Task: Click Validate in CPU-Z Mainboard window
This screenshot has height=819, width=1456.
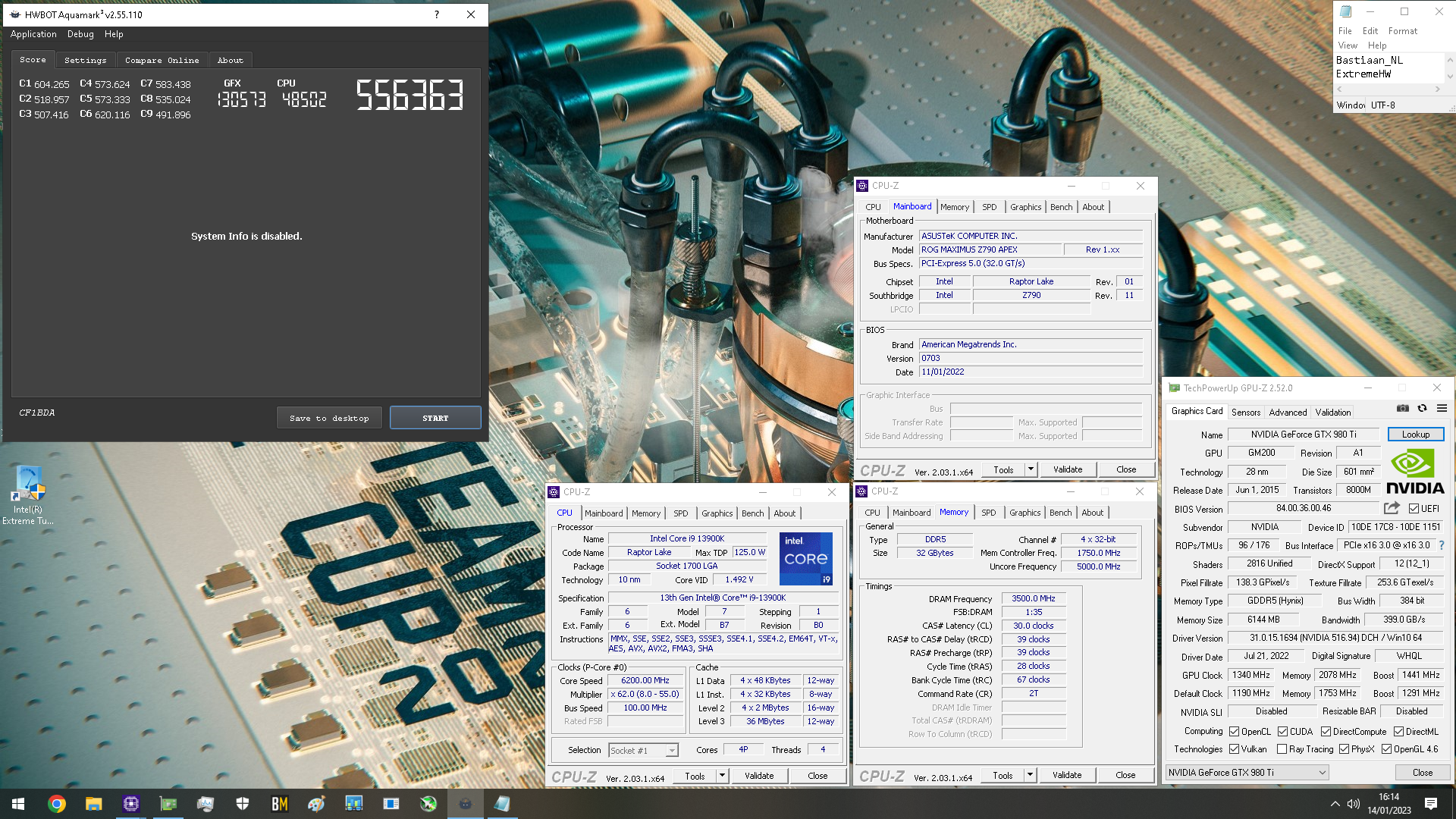Action: tap(1067, 469)
